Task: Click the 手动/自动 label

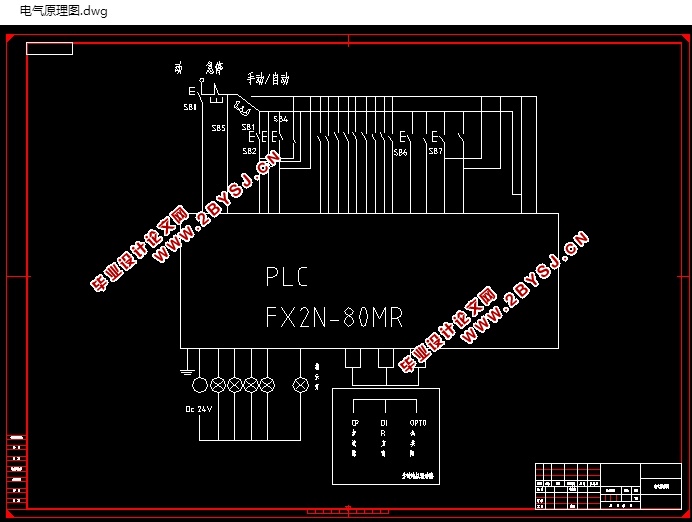Action: coord(268,79)
